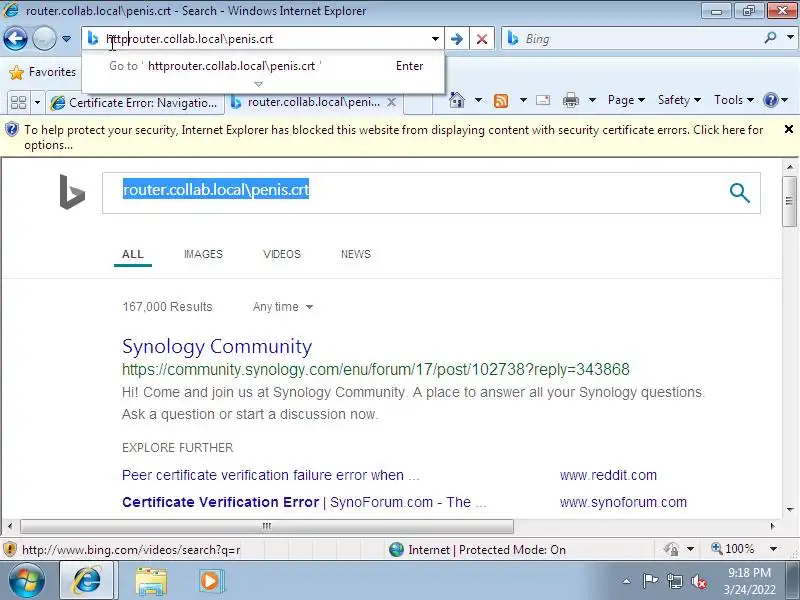Click the community.synology.com green URL
Screen dimensions: 800x600
(376, 369)
